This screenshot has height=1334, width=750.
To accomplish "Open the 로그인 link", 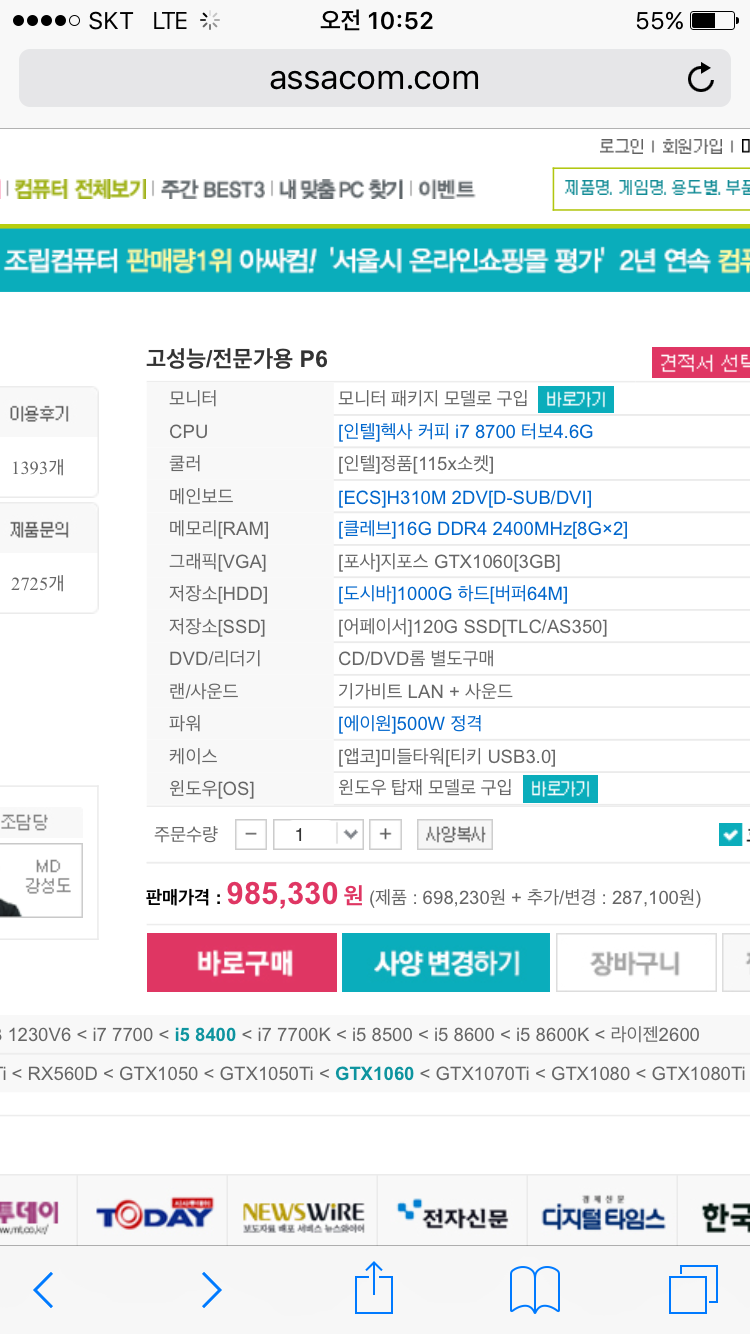I will (x=621, y=146).
